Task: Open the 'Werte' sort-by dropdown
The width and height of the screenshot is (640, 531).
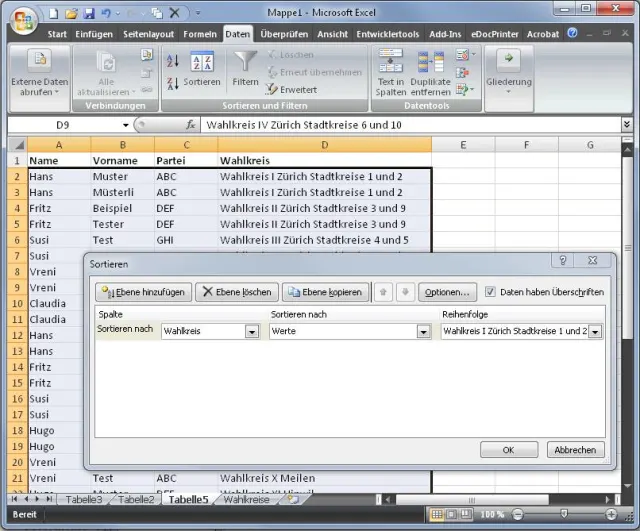Action: pyautogui.click(x=423, y=331)
